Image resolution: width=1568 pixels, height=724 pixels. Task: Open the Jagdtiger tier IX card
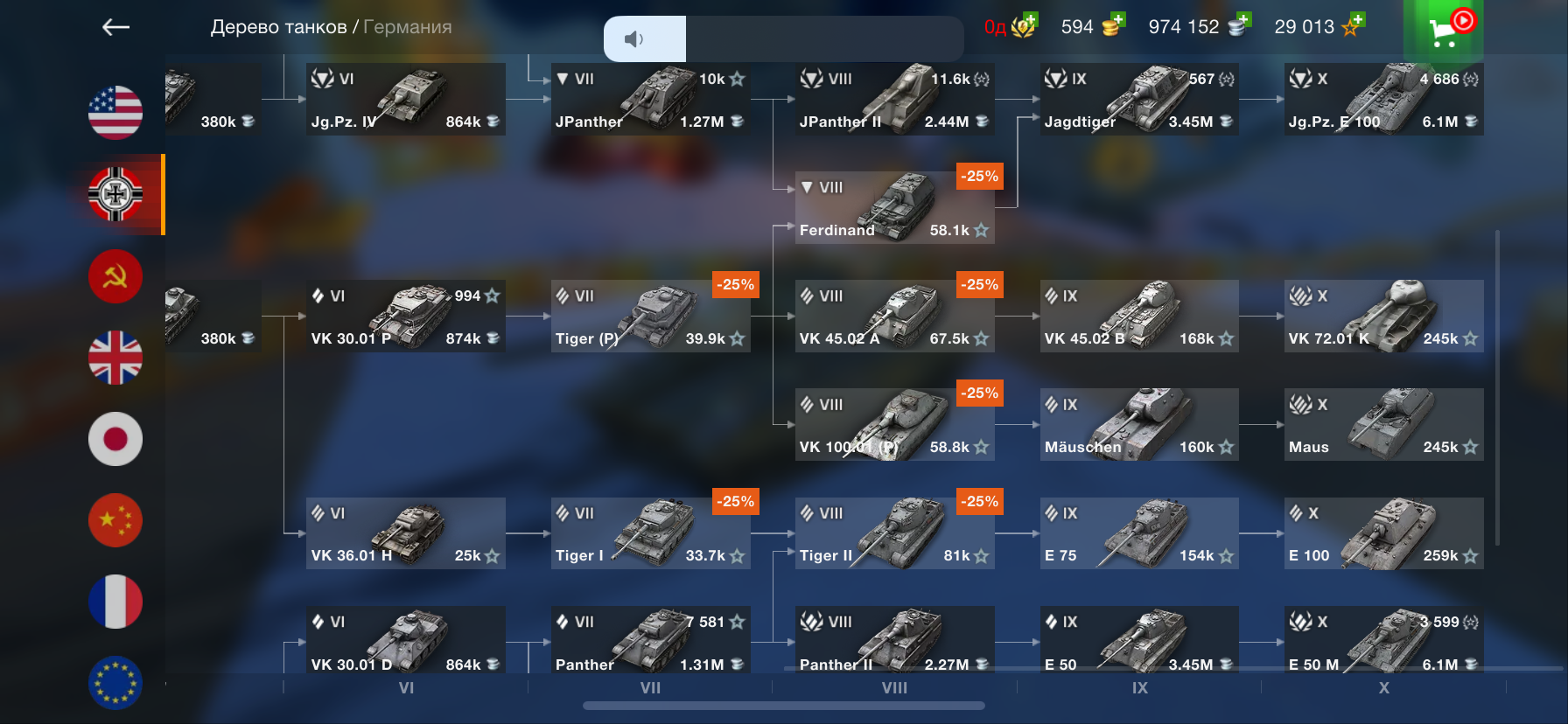pos(1139,99)
